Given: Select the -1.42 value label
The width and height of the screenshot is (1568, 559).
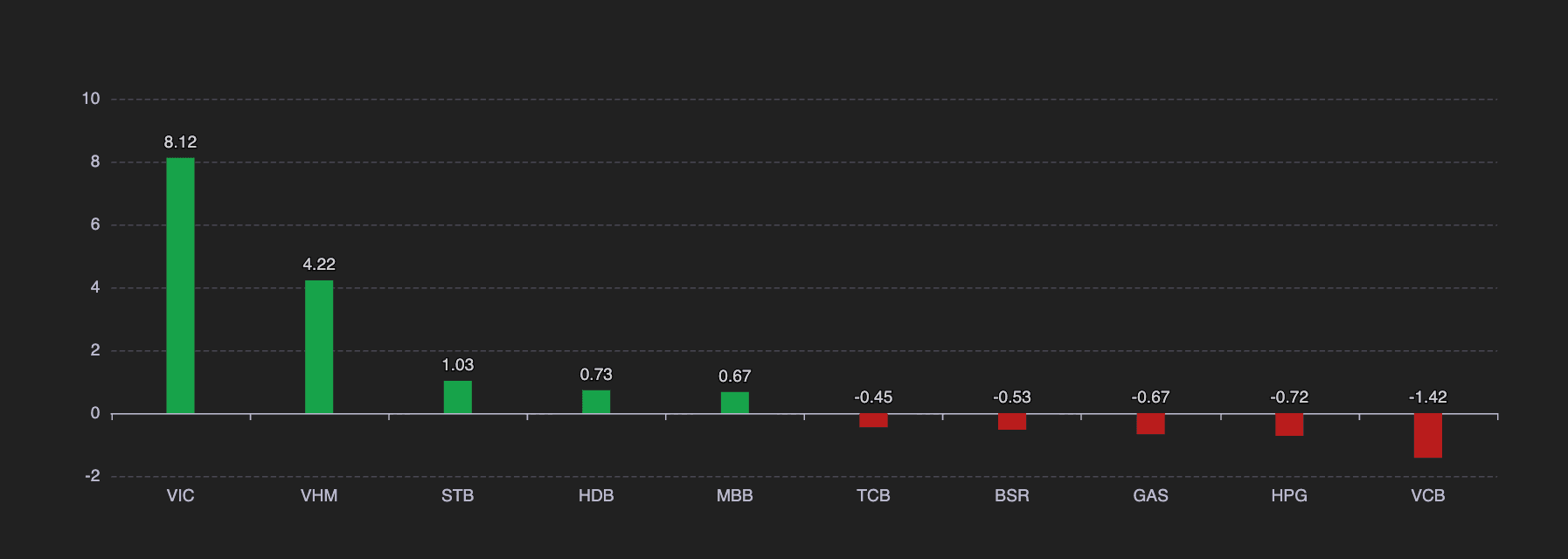Looking at the screenshot, I should tap(1428, 397).
